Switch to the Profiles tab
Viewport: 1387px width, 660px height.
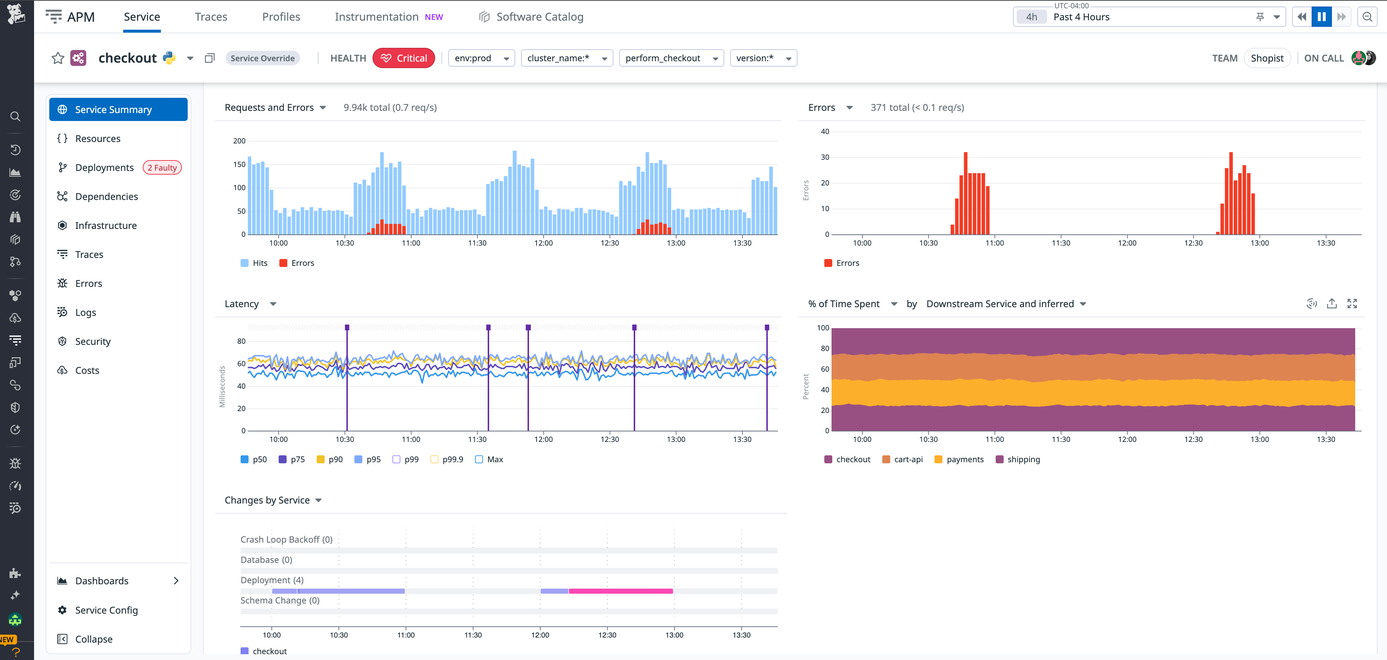[281, 17]
